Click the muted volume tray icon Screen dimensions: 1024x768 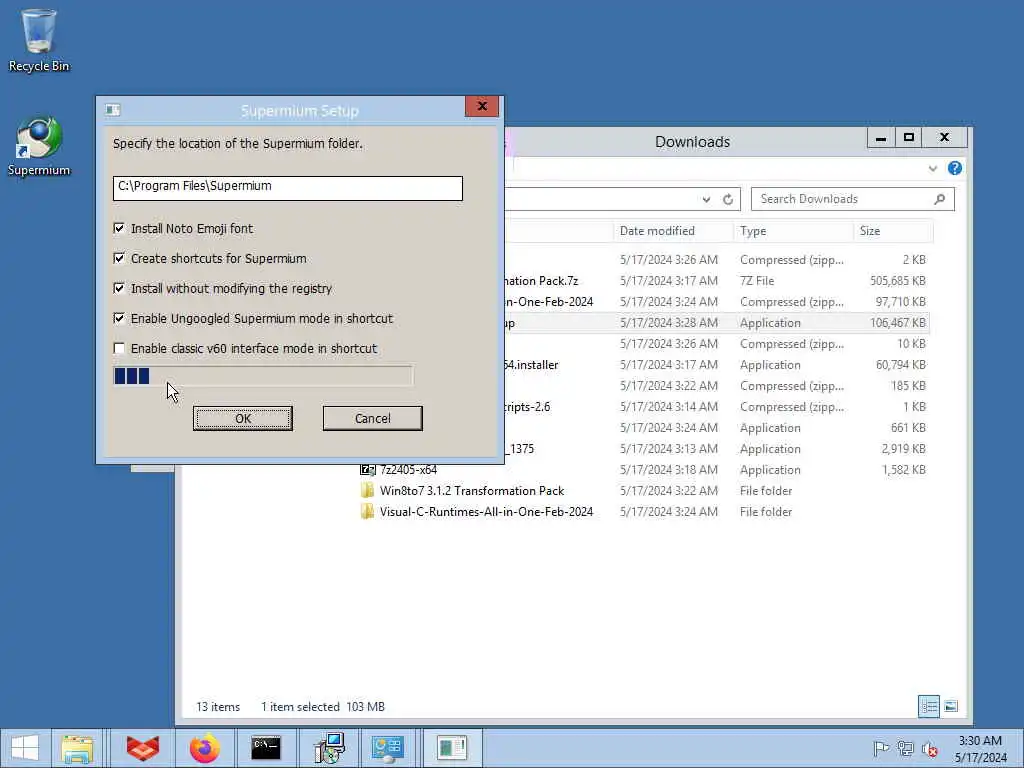coord(929,749)
